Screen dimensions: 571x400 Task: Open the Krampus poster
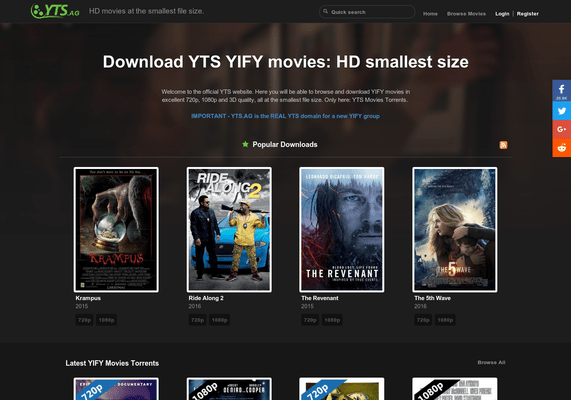tap(116, 230)
